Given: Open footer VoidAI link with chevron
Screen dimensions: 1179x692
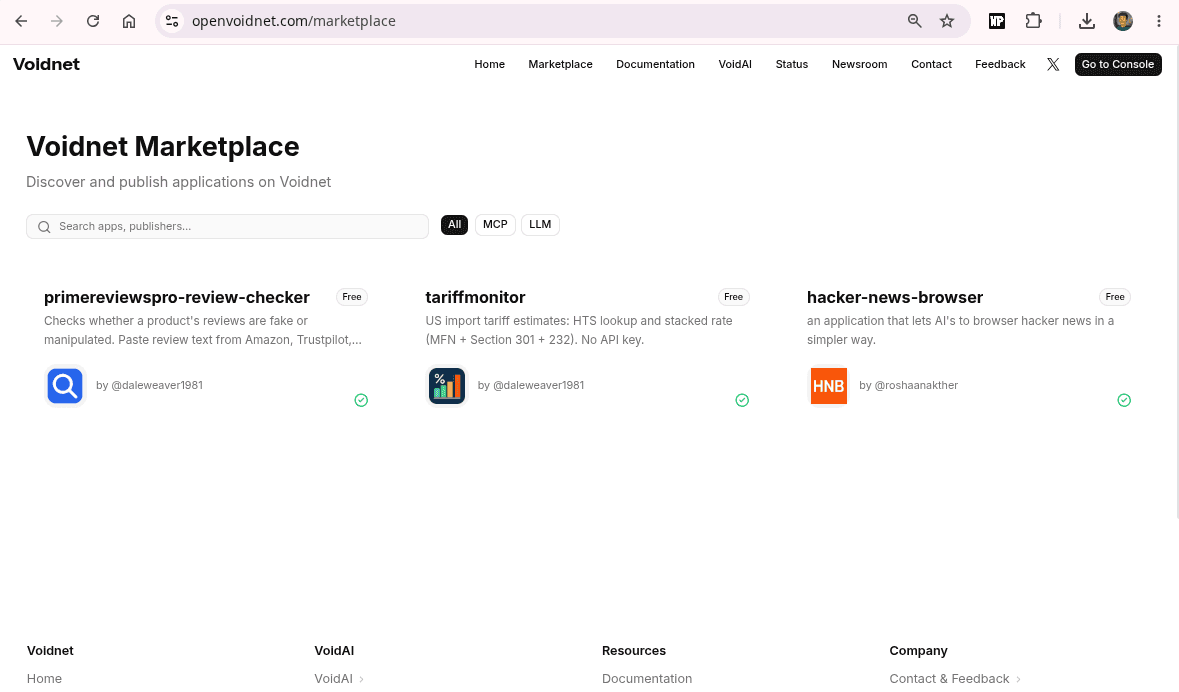Looking at the screenshot, I should coord(339,678).
